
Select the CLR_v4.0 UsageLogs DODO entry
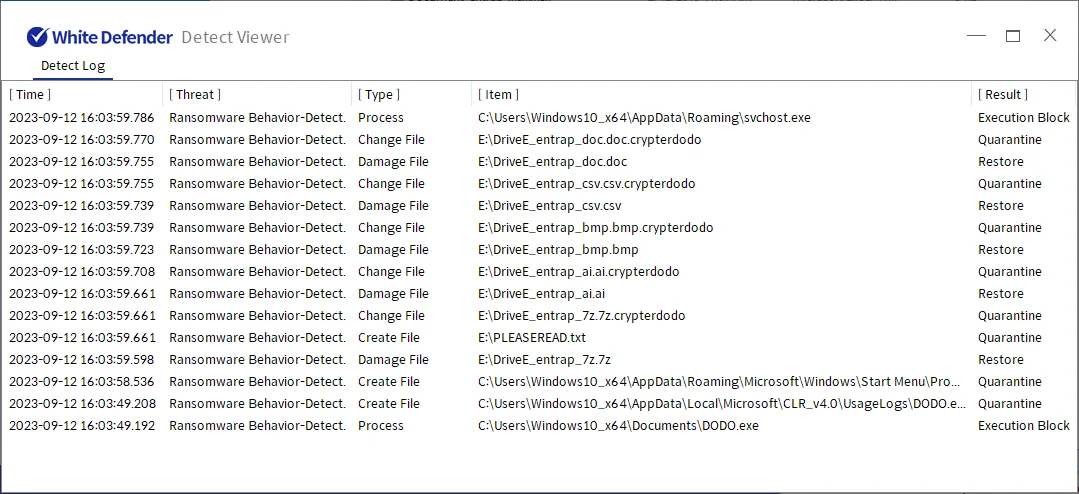(722, 404)
